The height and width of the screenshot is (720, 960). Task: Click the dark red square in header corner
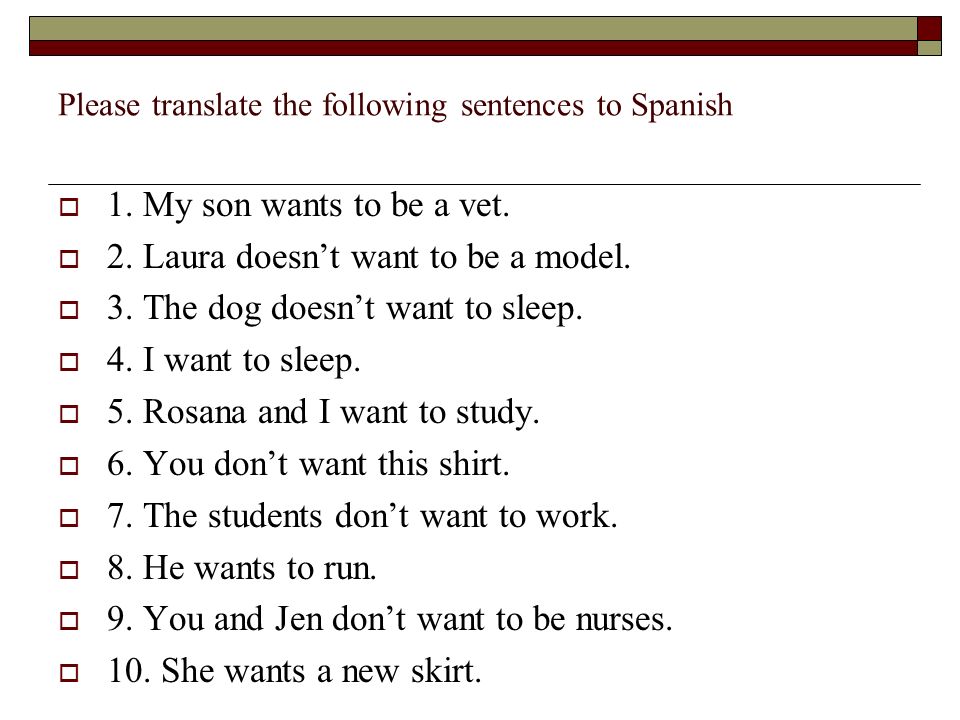(929, 29)
